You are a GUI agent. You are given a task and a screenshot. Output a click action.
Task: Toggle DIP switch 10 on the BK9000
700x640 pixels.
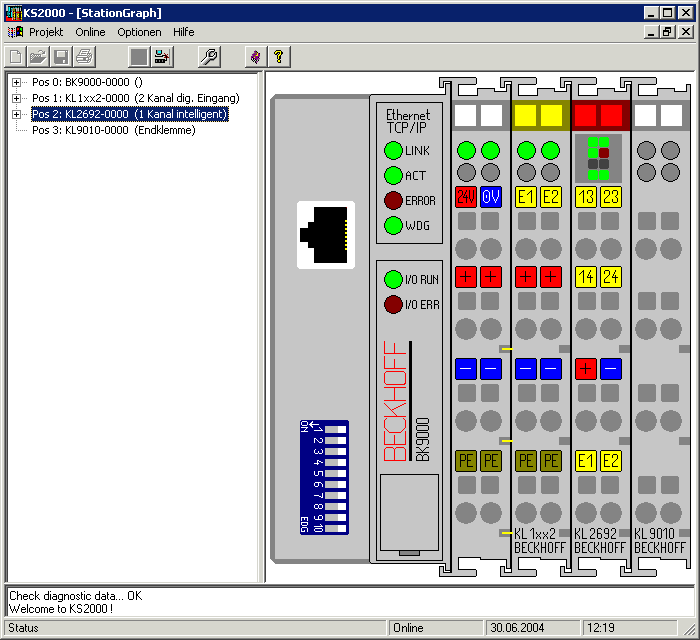tap(335, 528)
